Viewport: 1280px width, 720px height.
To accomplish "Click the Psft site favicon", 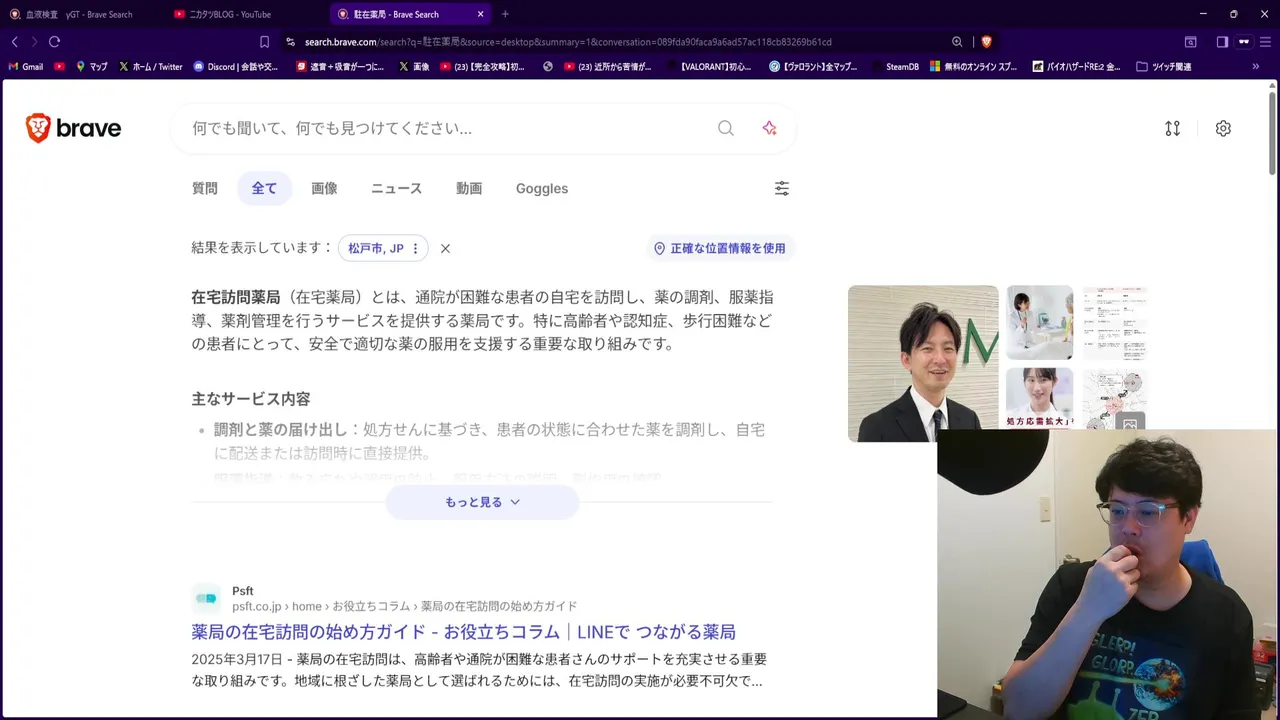I will pyautogui.click(x=206, y=598).
